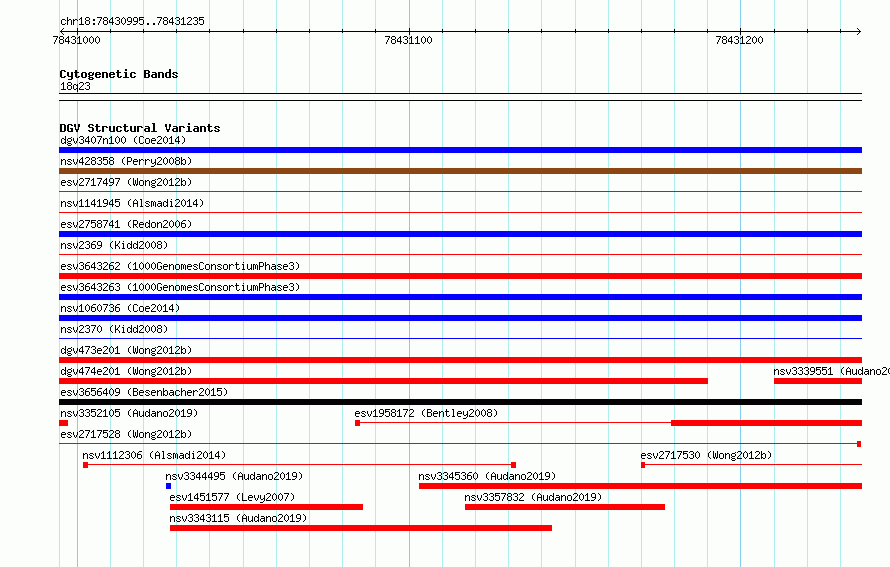Open nsv3339551 (Audano) variant label
This screenshot has height=567, width=890.
tap(831, 371)
